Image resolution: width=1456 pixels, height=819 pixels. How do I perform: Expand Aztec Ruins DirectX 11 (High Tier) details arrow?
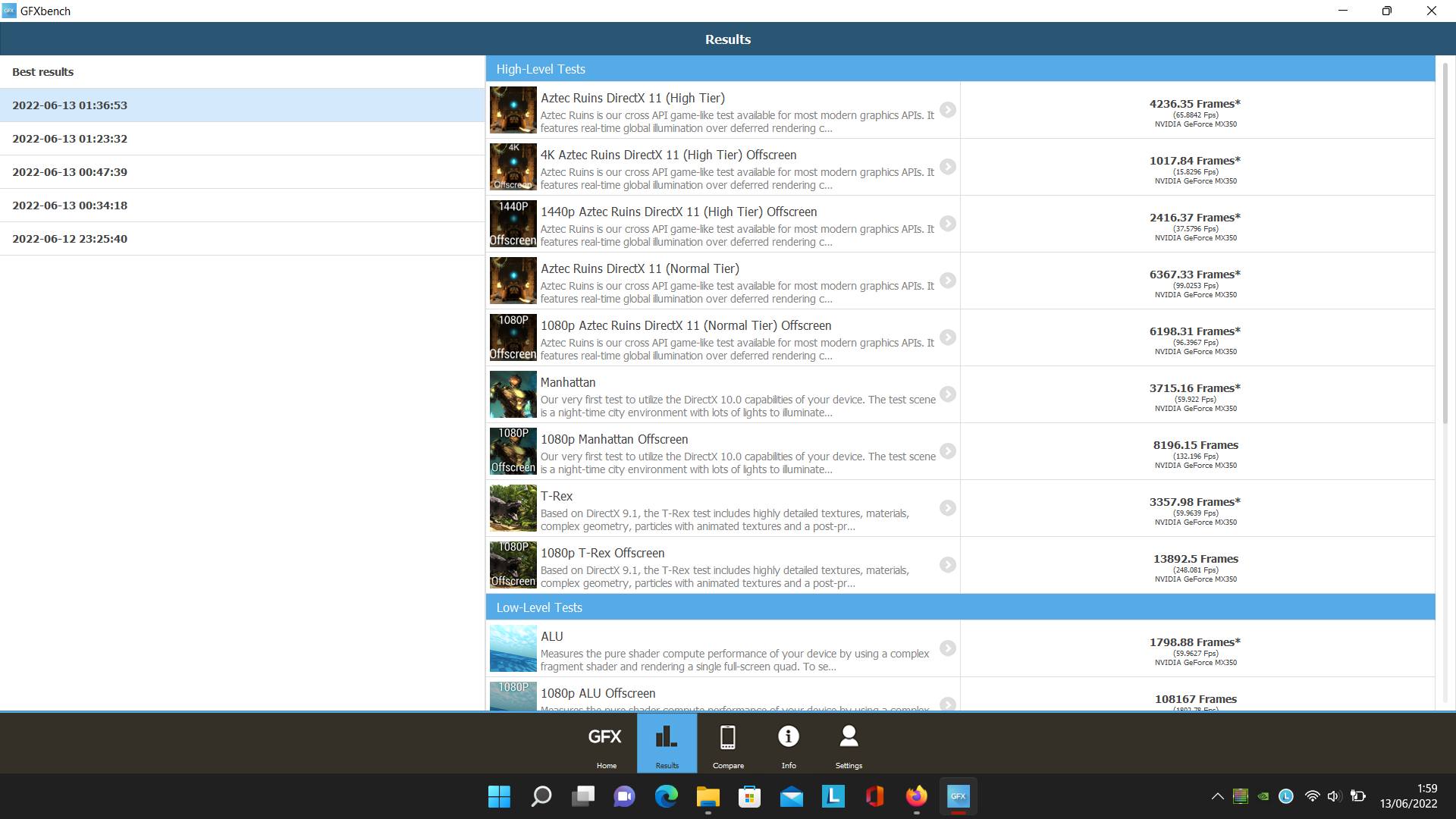(948, 110)
